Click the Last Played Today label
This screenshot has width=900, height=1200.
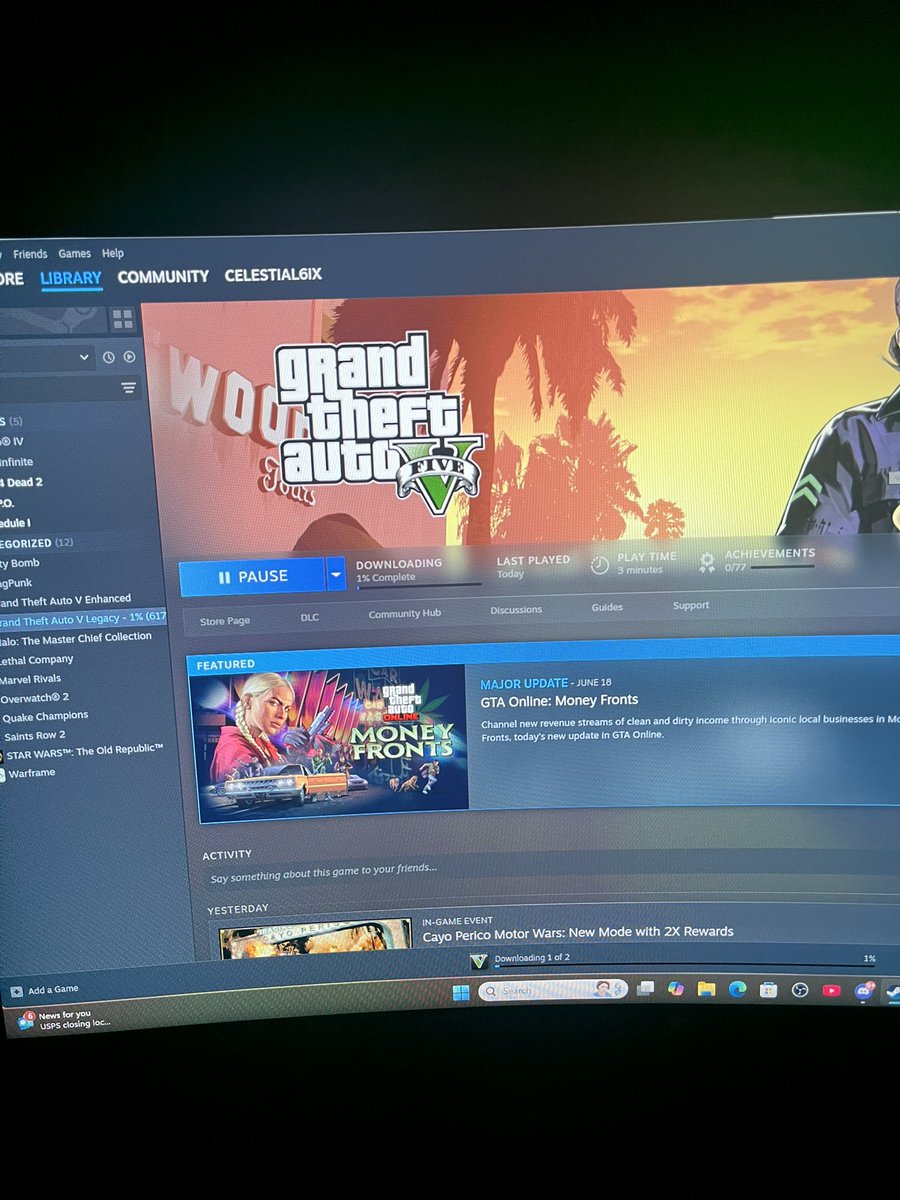(533, 567)
